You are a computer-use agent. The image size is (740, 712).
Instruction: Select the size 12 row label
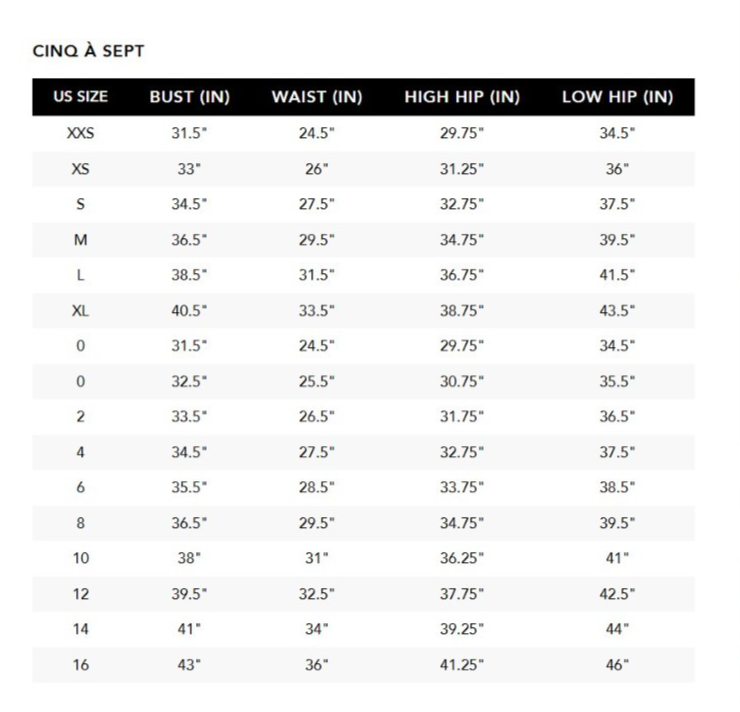pos(80,594)
